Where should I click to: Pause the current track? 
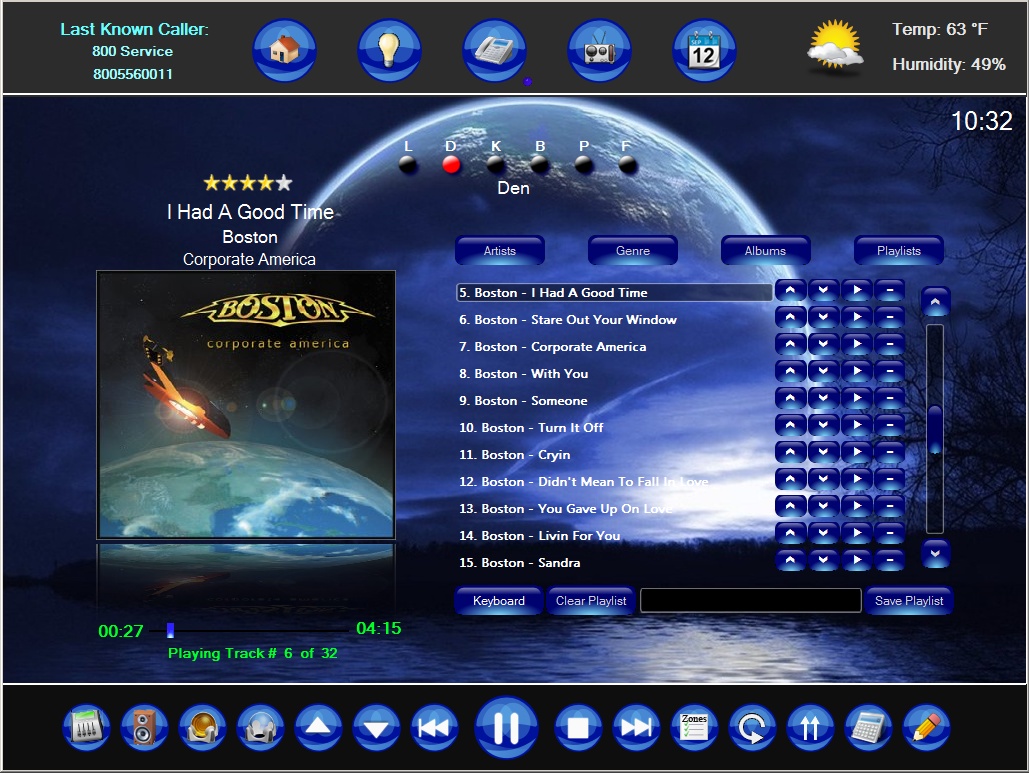point(506,728)
